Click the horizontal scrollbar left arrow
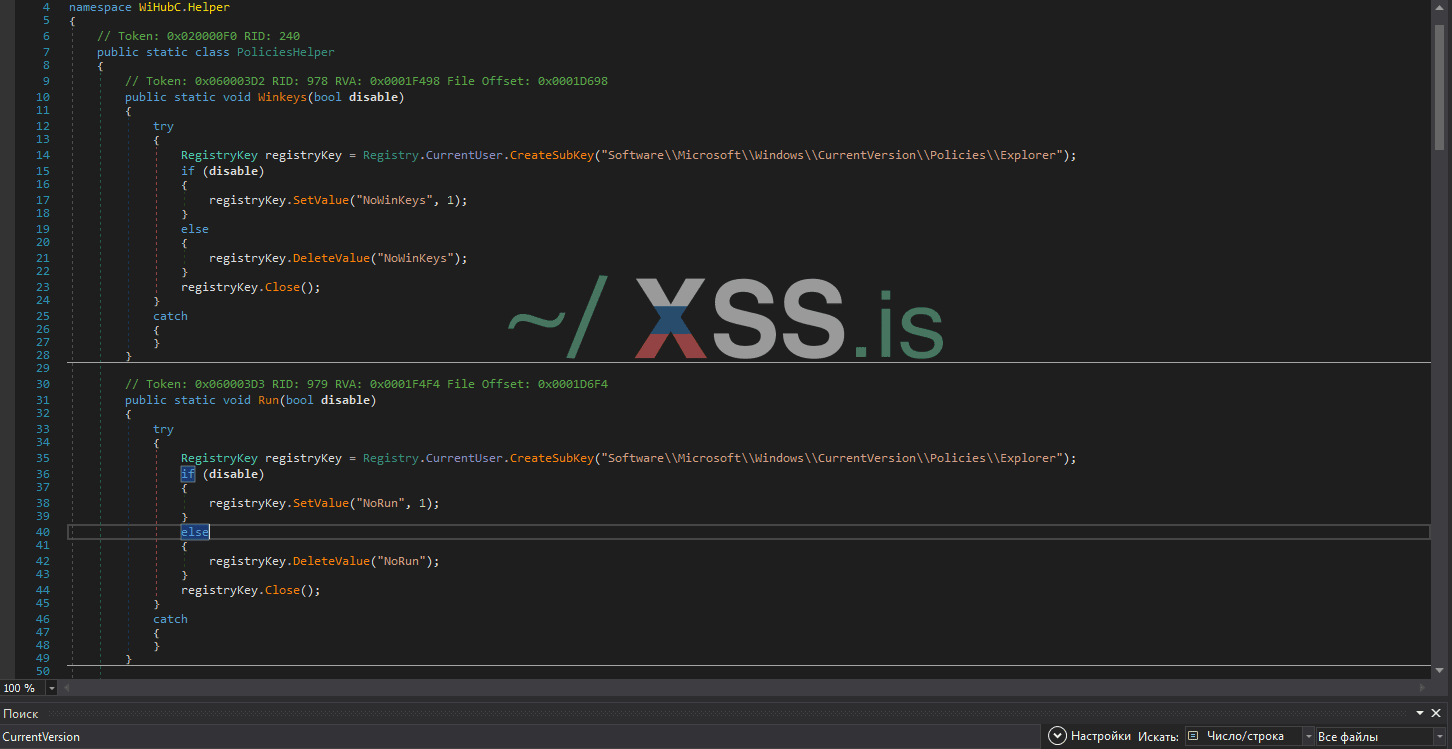The image size is (1452, 749). point(68,688)
